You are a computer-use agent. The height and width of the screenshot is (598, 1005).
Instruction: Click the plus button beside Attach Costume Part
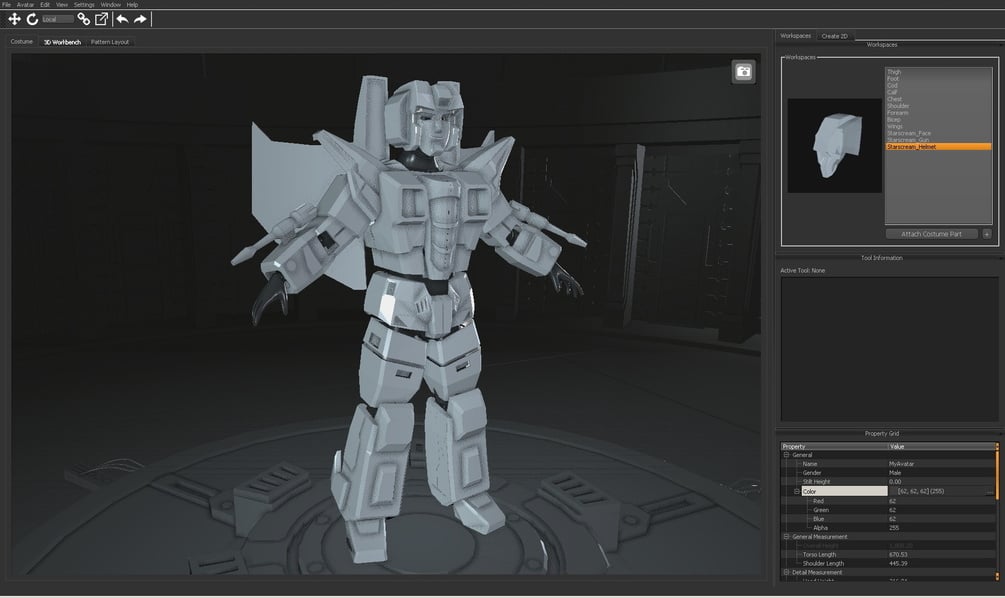(987, 234)
